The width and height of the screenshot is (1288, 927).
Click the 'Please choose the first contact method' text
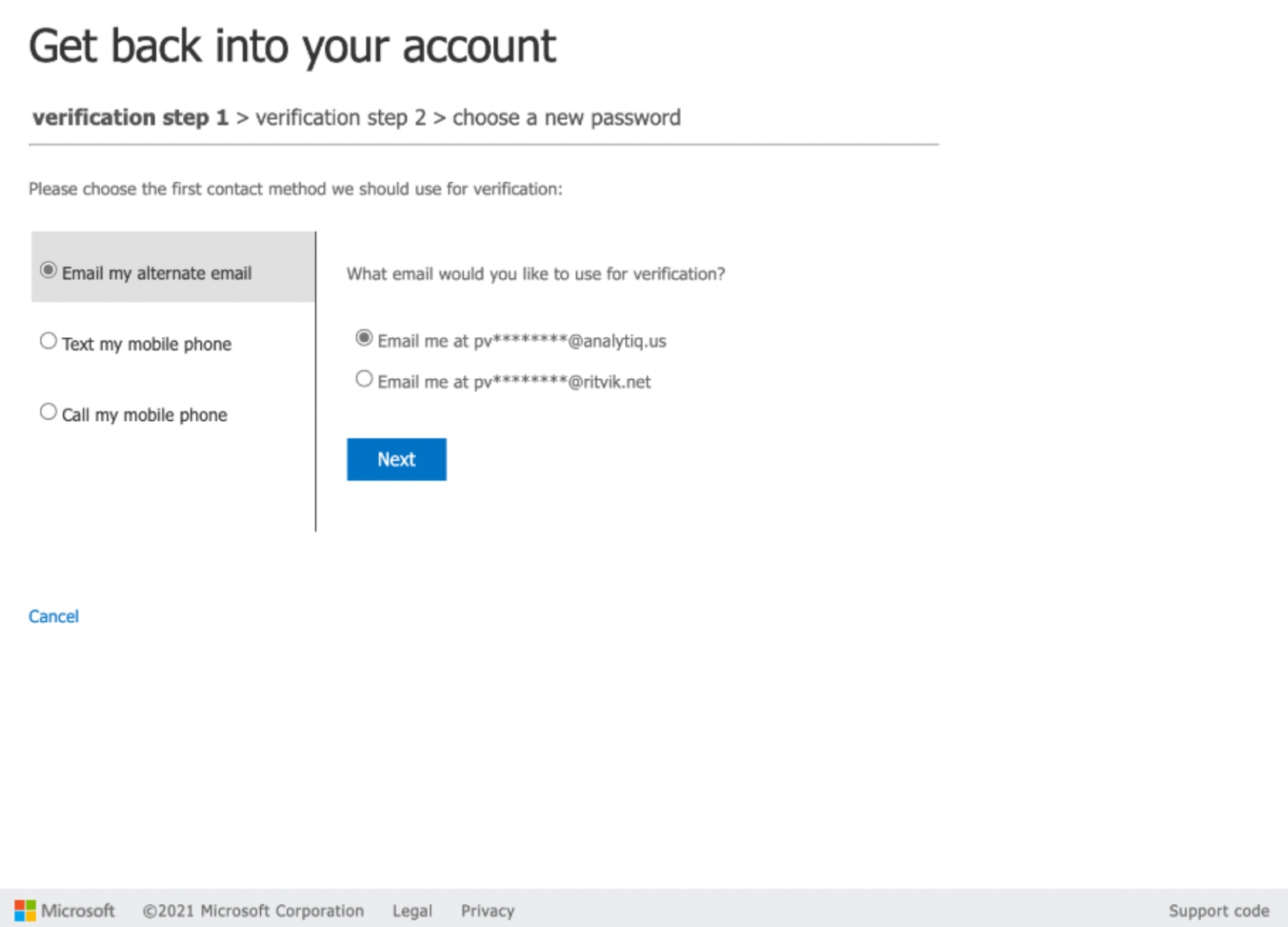(x=295, y=189)
